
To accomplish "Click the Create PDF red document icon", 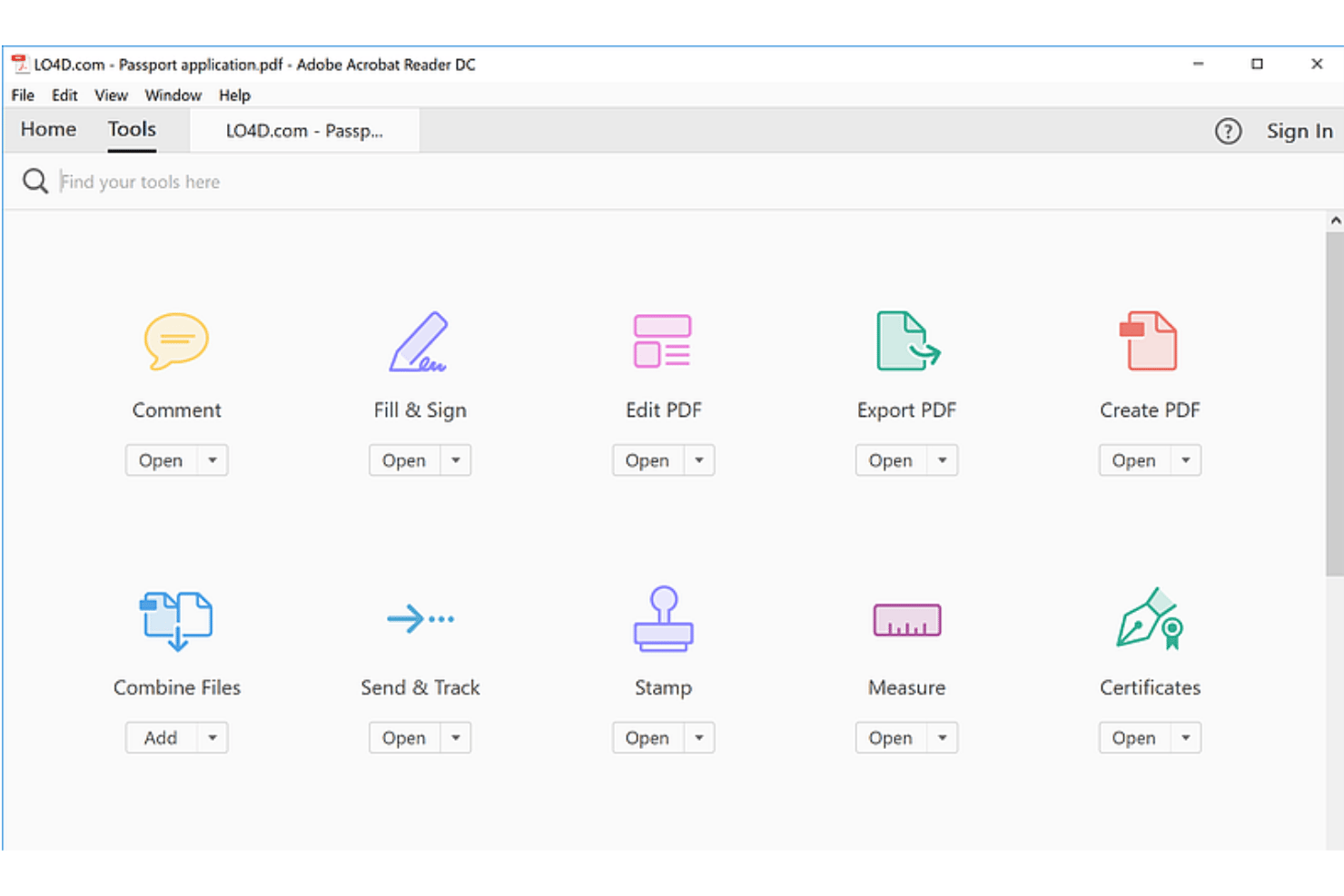I will click(1149, 341).
